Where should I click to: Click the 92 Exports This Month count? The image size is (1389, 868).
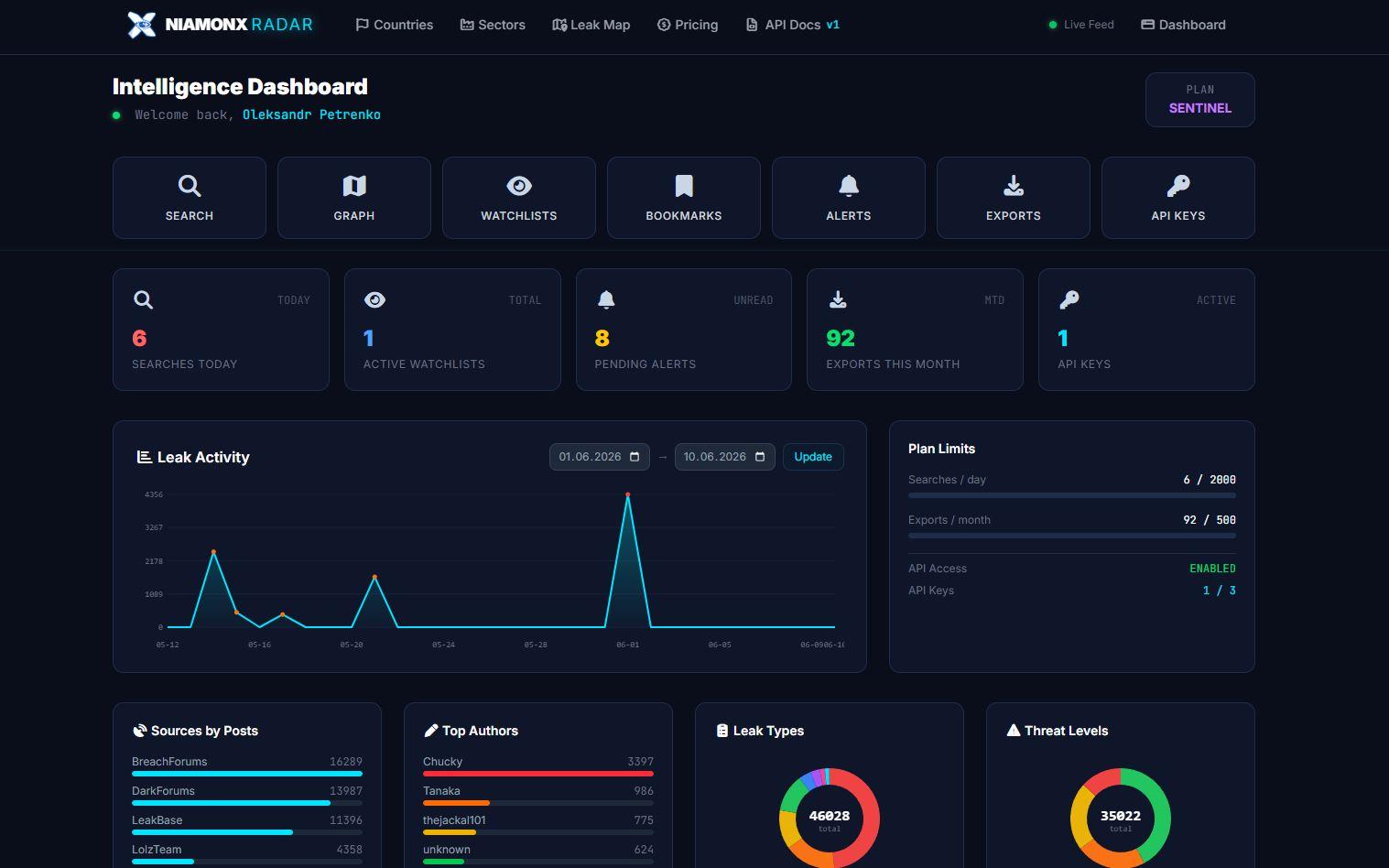tap(841, 339)
